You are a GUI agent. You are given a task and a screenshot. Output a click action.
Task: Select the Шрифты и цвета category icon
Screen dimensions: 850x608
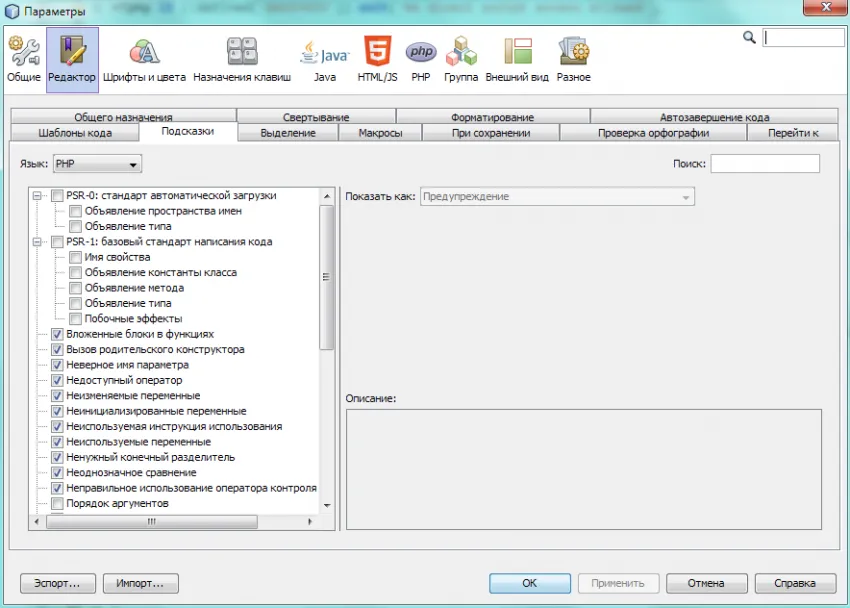[x=144, y=59]
